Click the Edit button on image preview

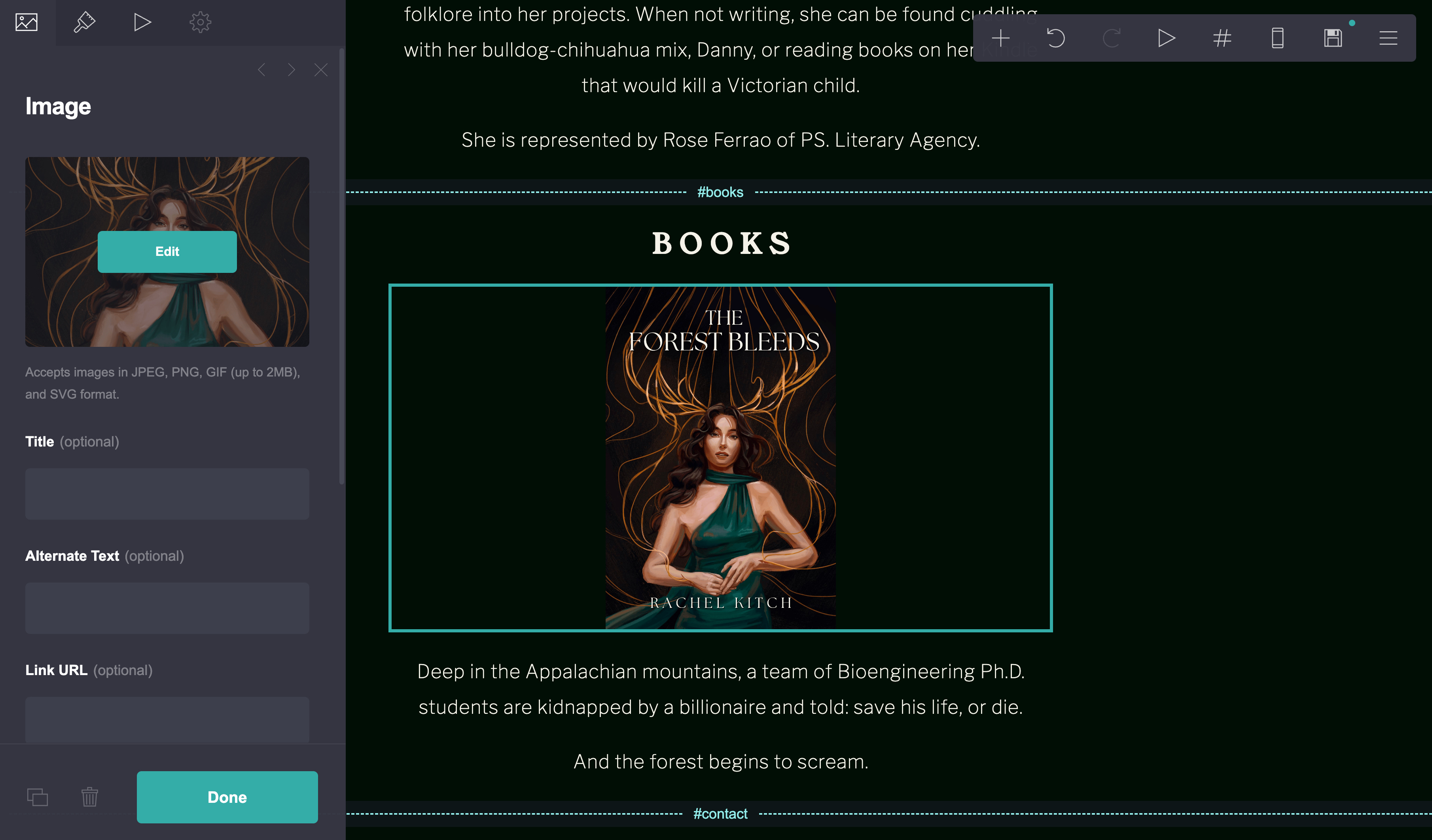167,252
